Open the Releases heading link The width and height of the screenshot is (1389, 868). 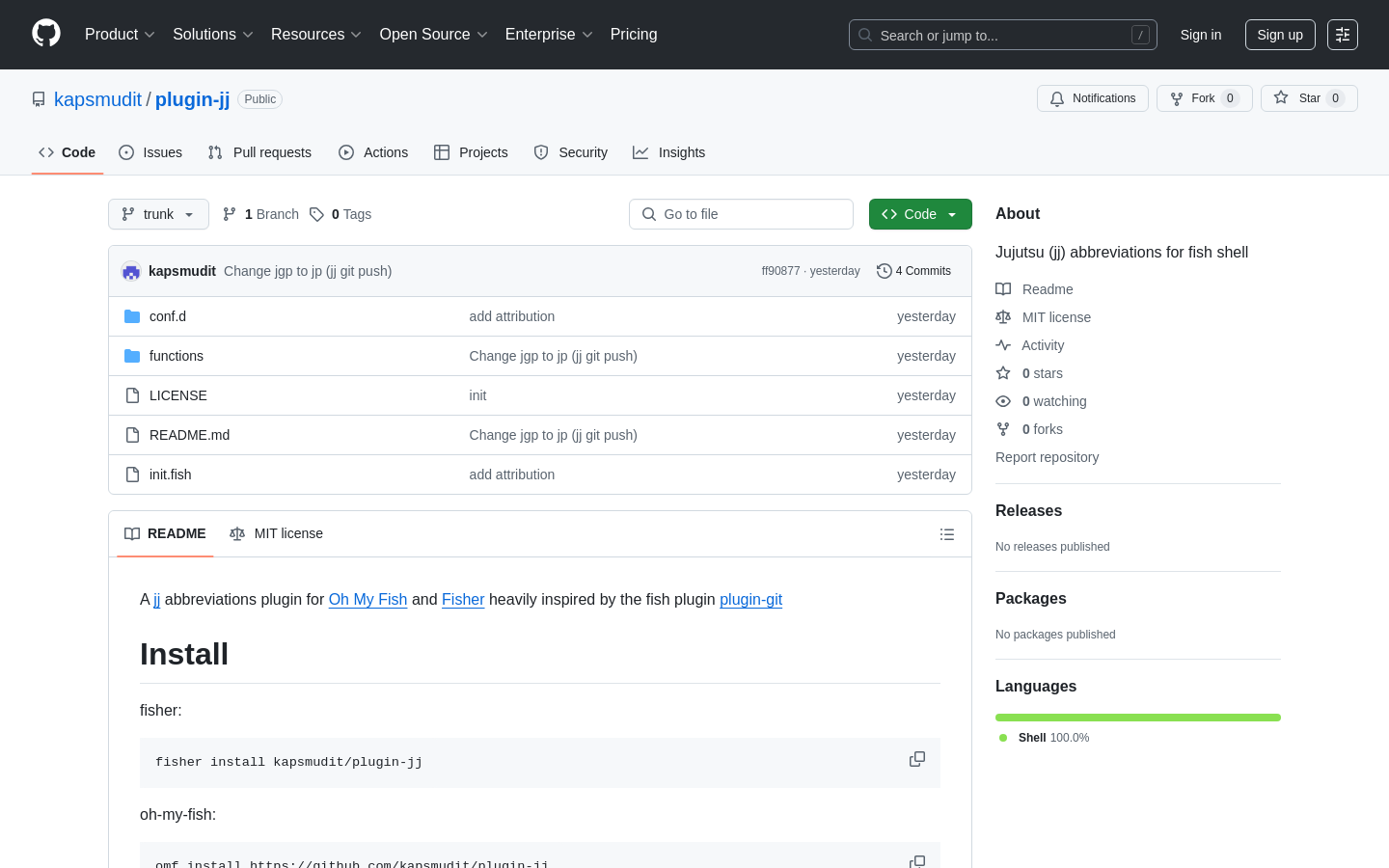pos(1028,511)
